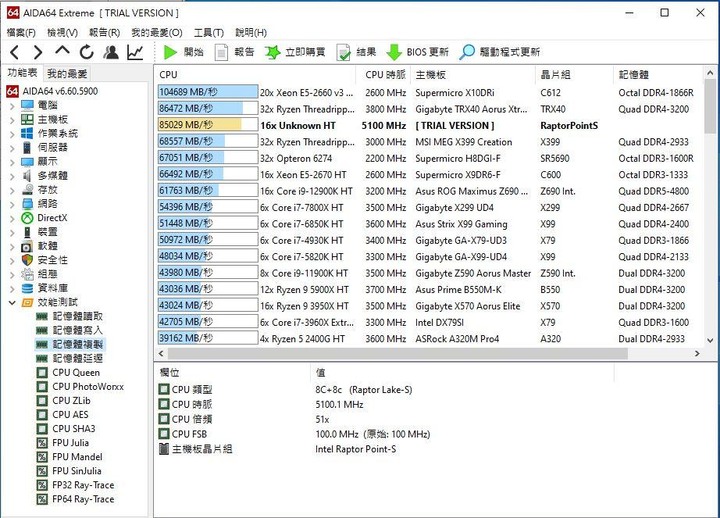
Task: Click the vertical scrollbar down arrow
Action: 710,341
